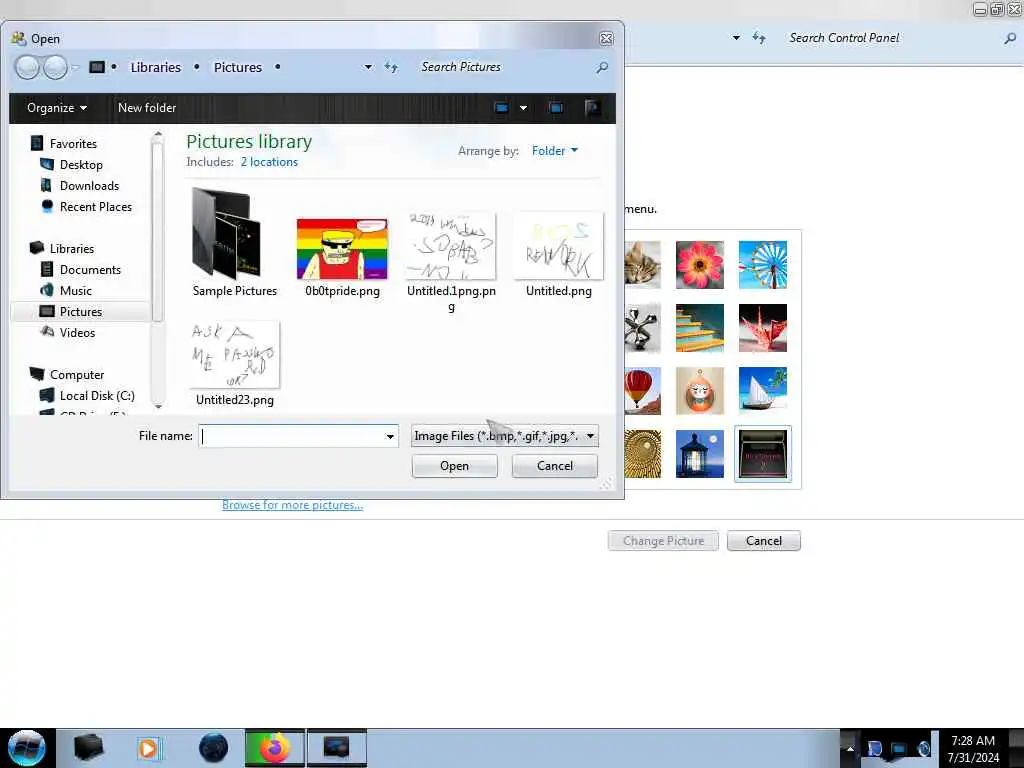This screenshot has width=1024, height=768.
Task: Open the help icon in the toolbar
Action: pos(592,108)
